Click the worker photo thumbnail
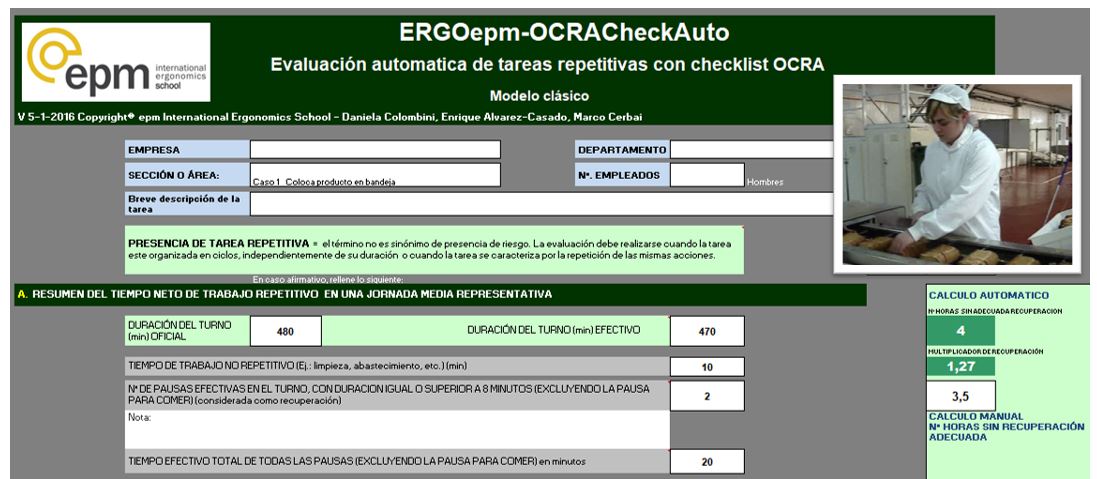This screenshot has width=1097, height=479. (956, 174)
